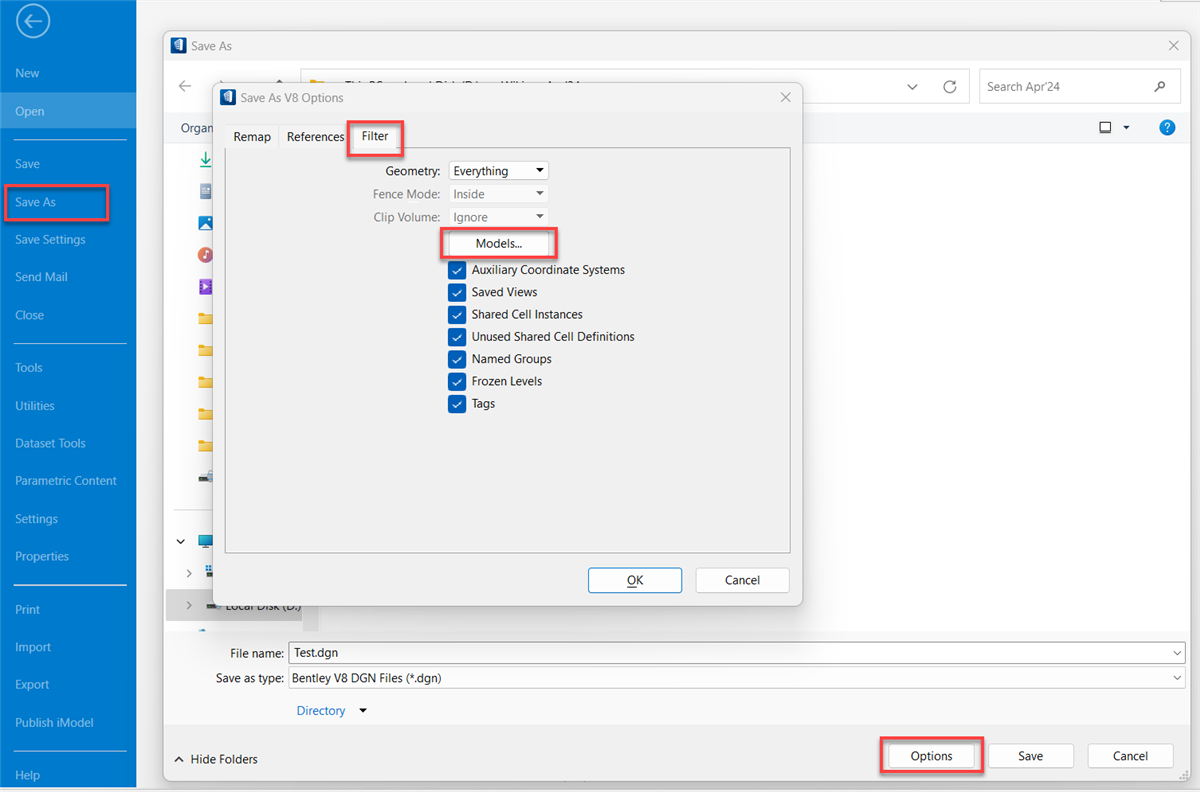Switch to the Remap tab
The image size is (1200, 792).
point(252,137)
